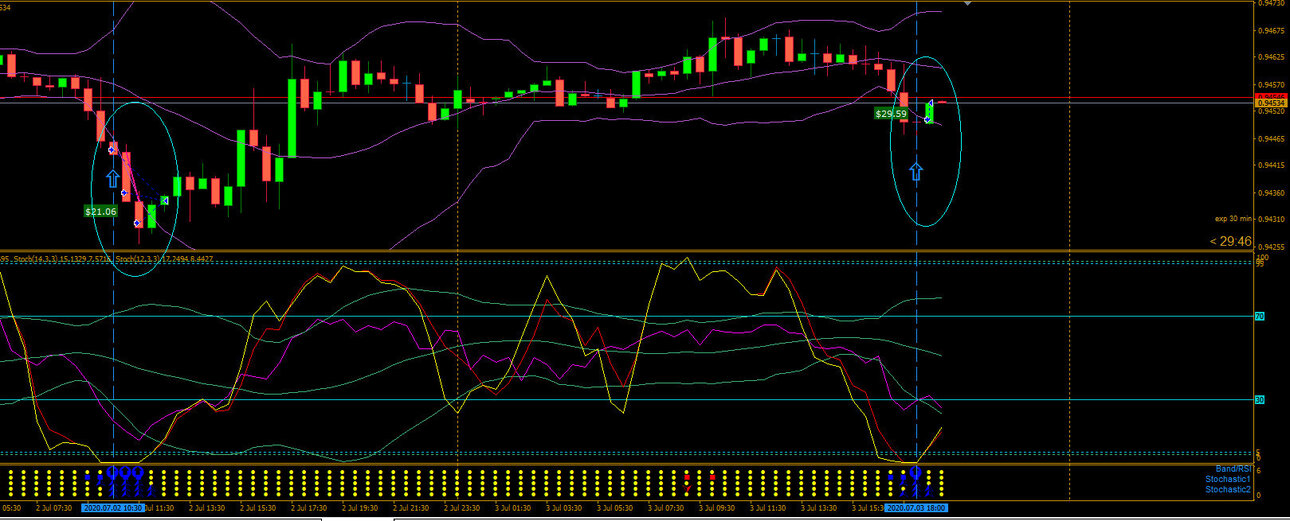Click the Band/RSI indicator label
Viewport: 1290px width, 521px height.
(x=1233, y=469)
